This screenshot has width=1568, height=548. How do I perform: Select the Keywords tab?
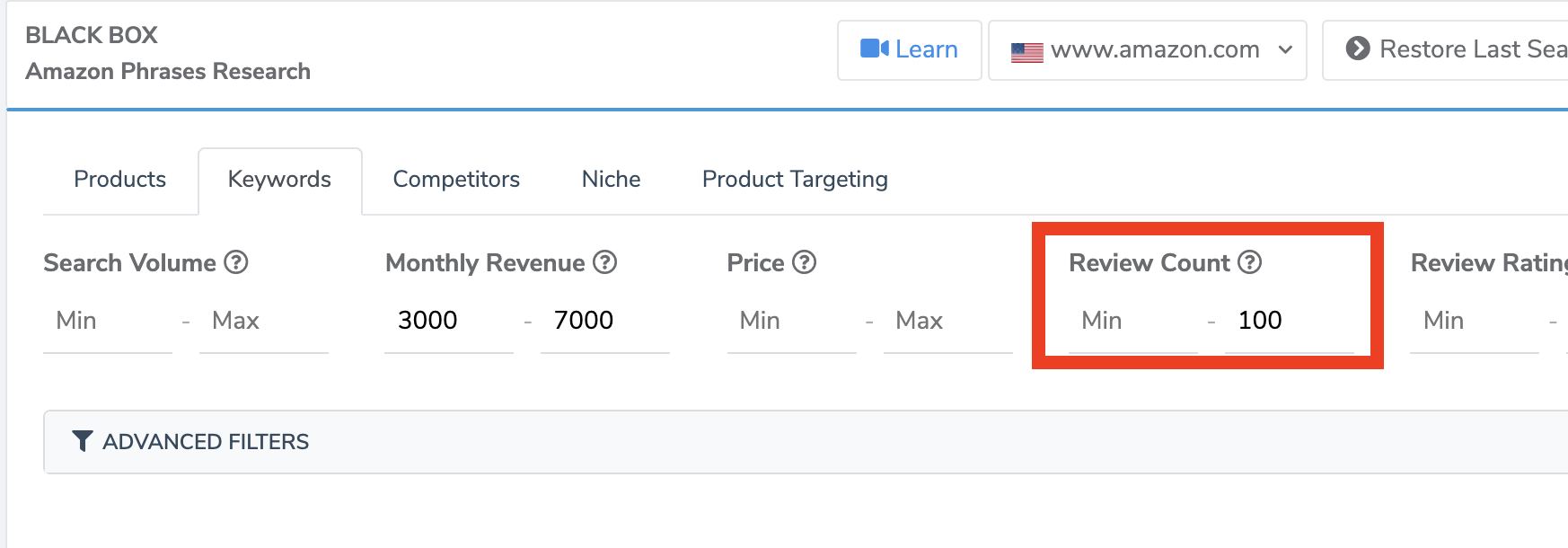click(280, 180)
